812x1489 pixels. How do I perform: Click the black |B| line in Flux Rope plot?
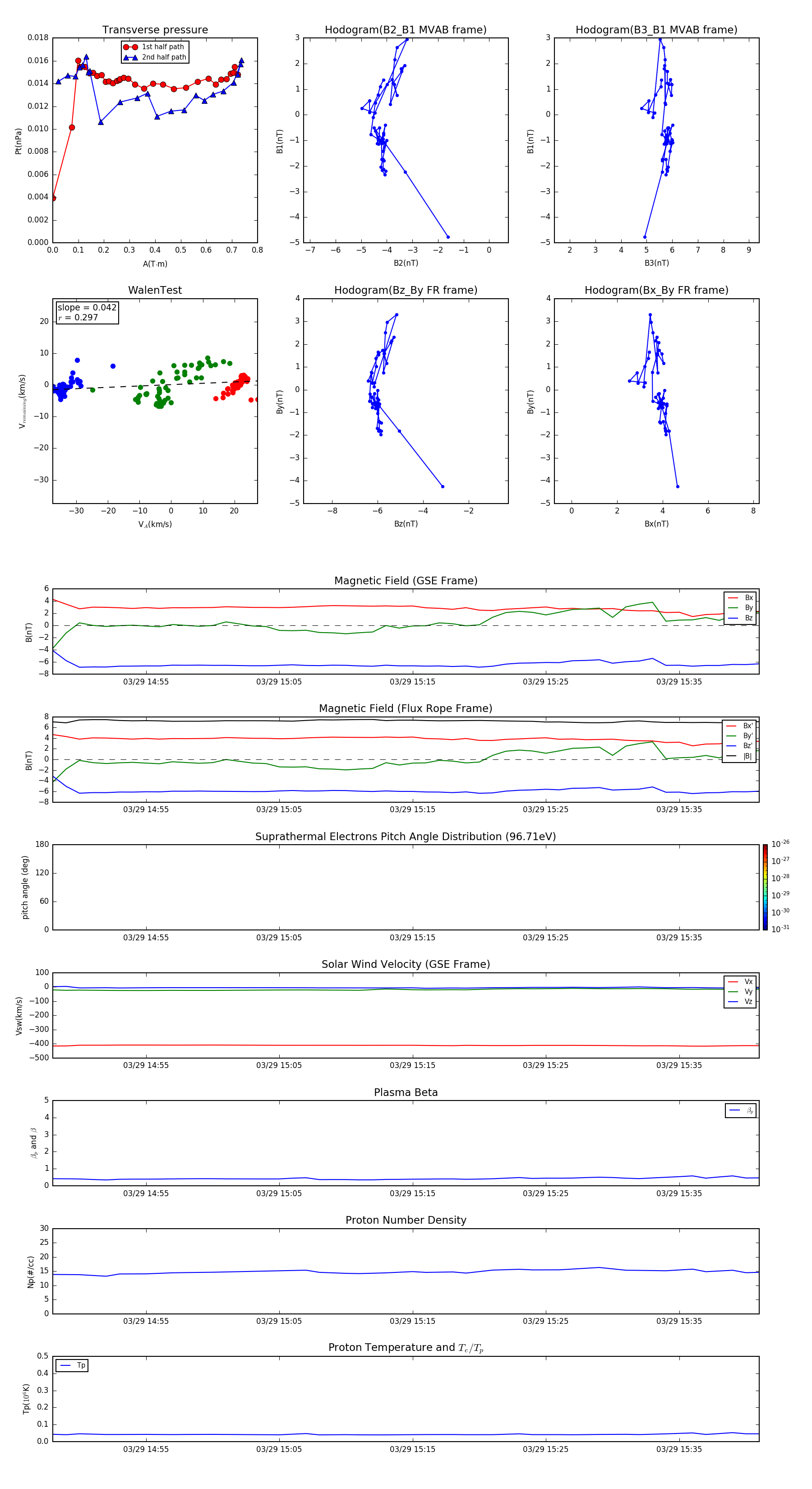[x=405, y=720]
